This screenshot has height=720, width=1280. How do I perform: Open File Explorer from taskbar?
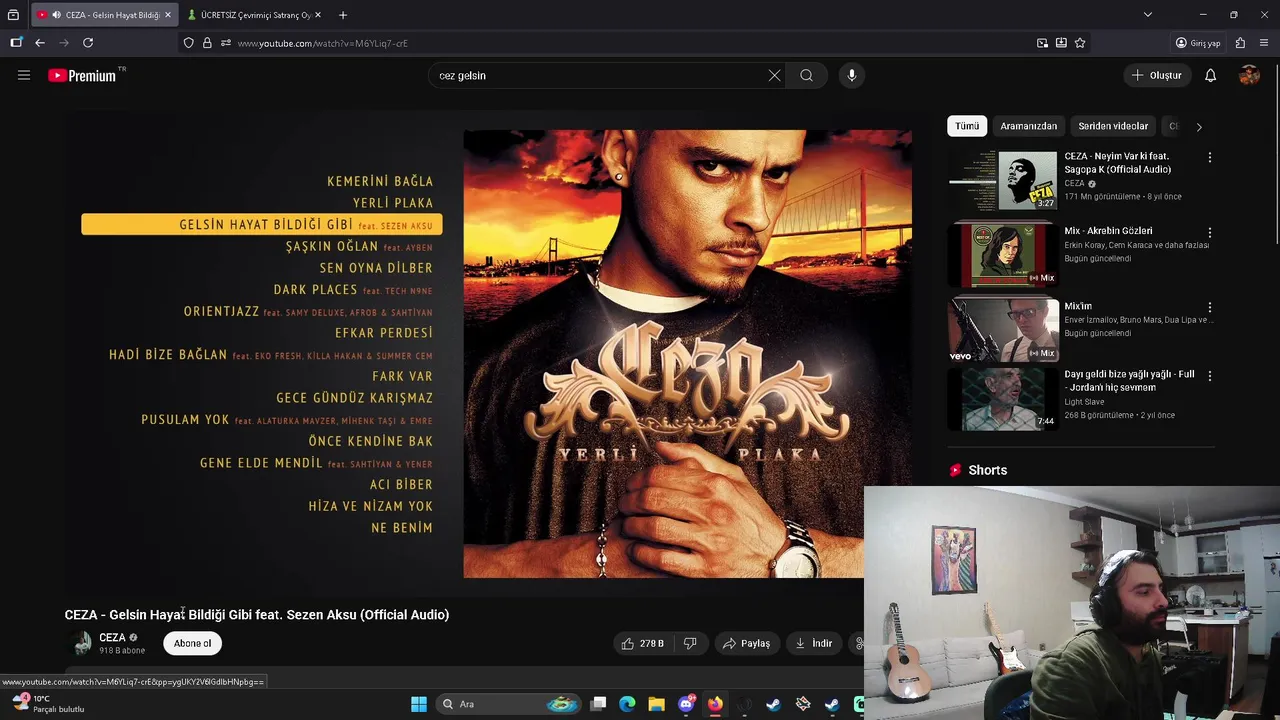(656, 704)
